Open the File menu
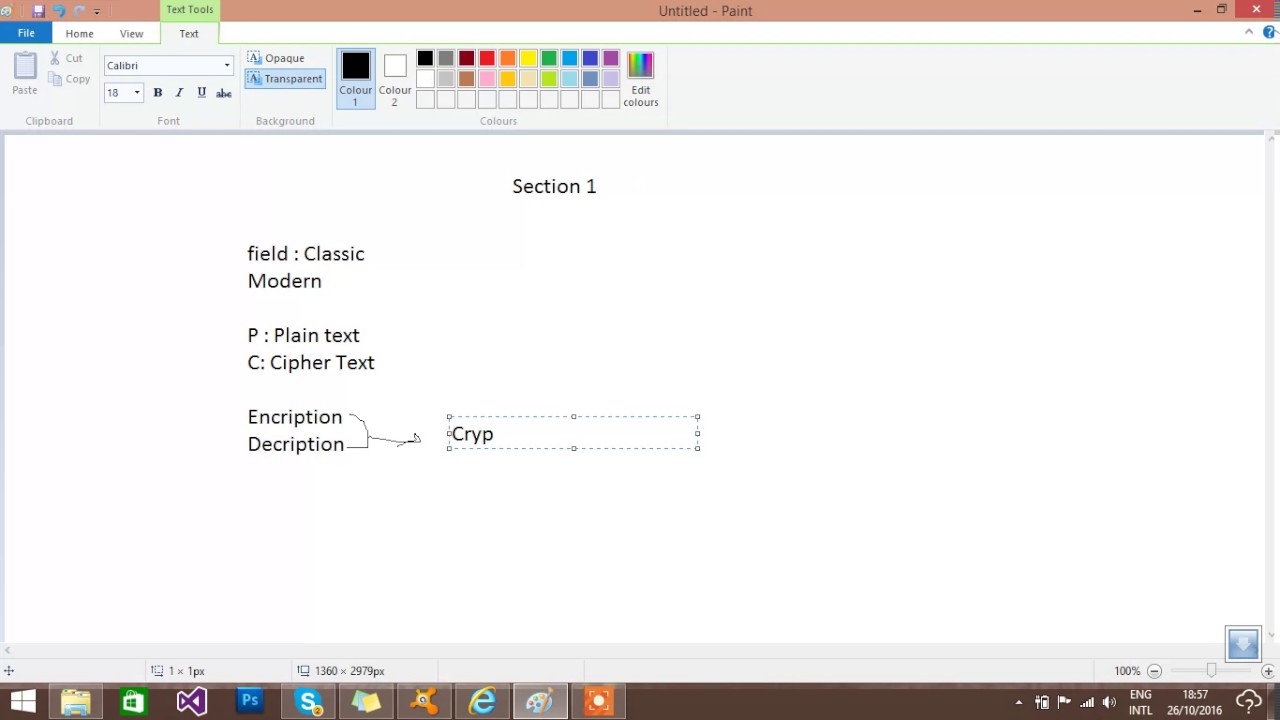 click(x=26, y=33)
